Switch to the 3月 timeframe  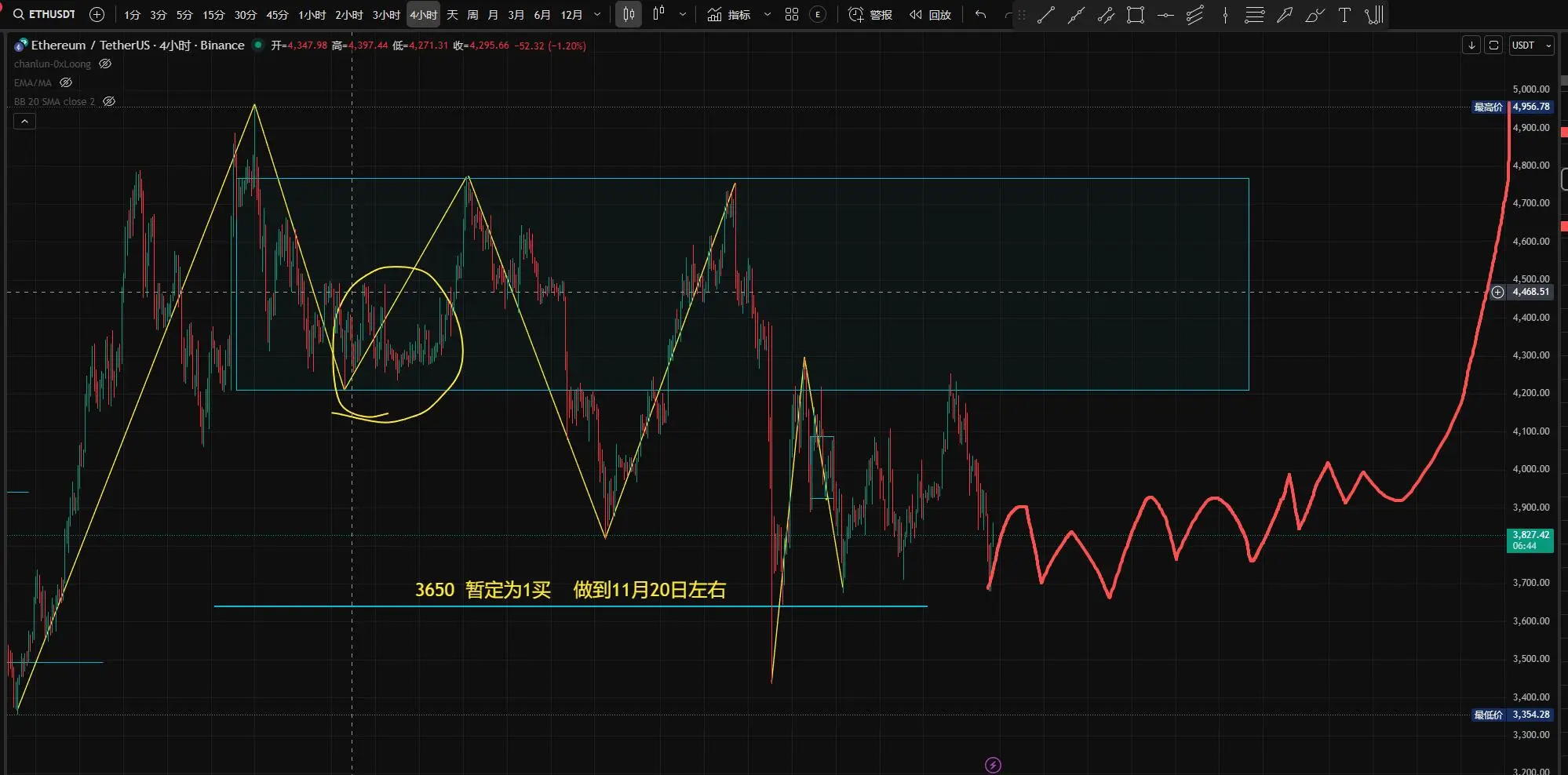click(516, 15)
